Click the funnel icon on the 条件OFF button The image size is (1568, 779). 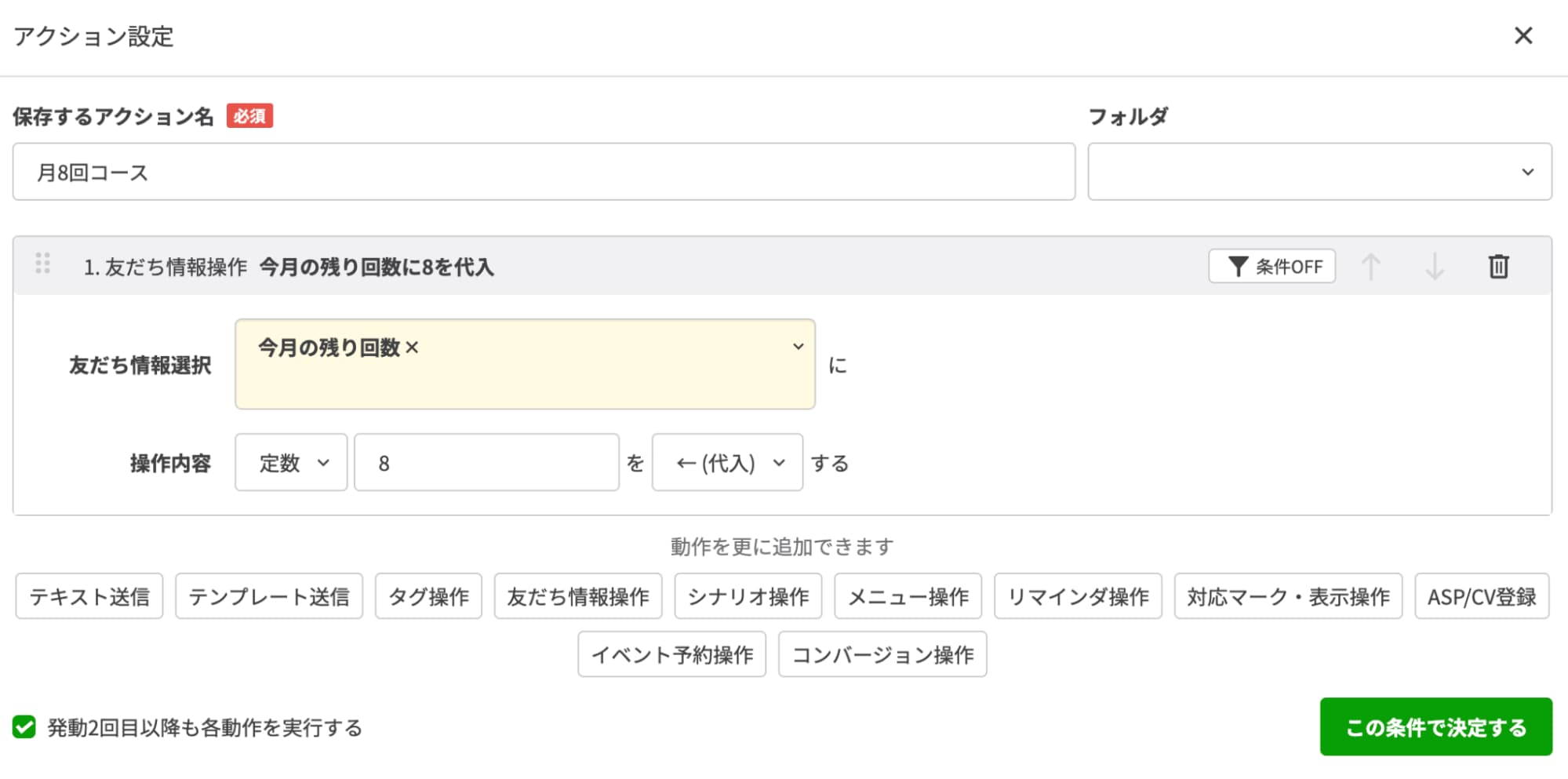point(1238,267)
